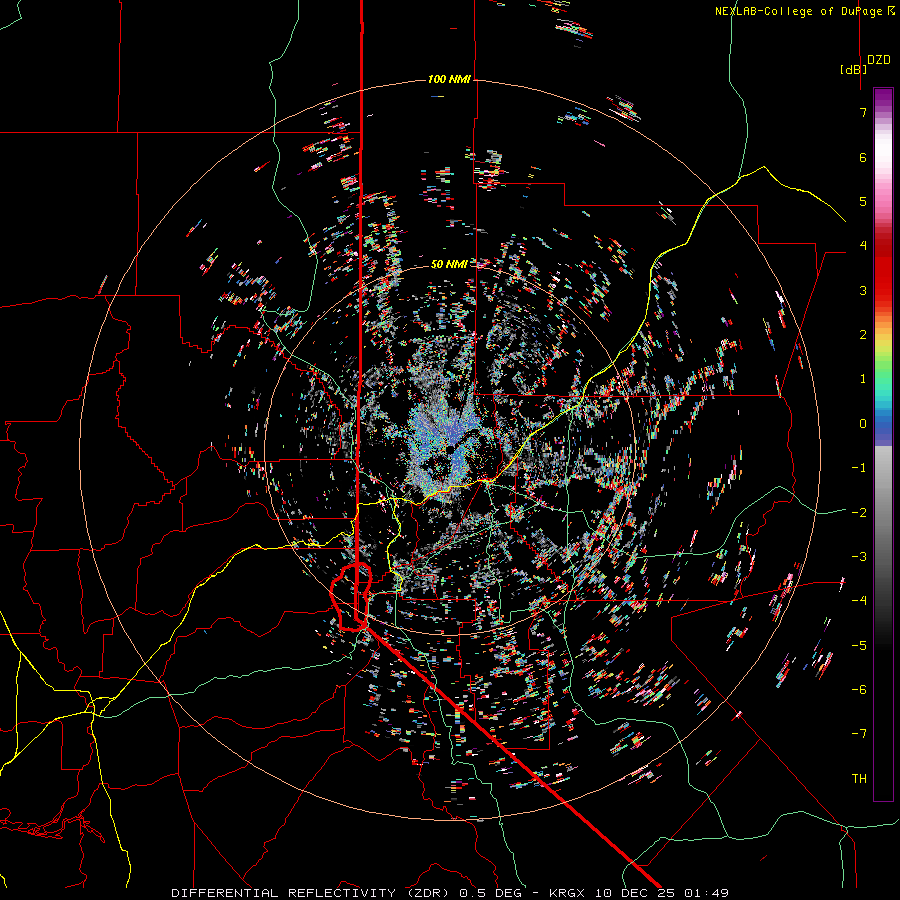Click the -3 value on the scale
Viewport: 900px width, 900px height.
pyautogui.click(x=859, y=557)
